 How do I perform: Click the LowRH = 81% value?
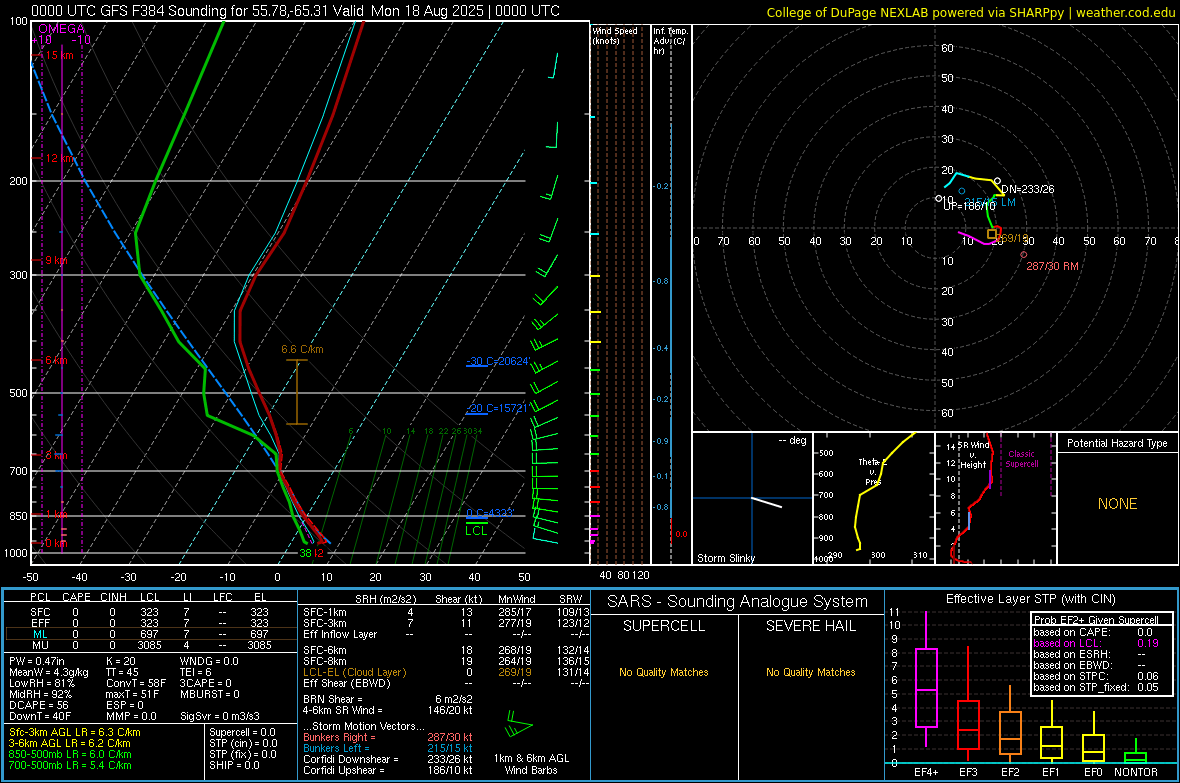coord(42,683)
